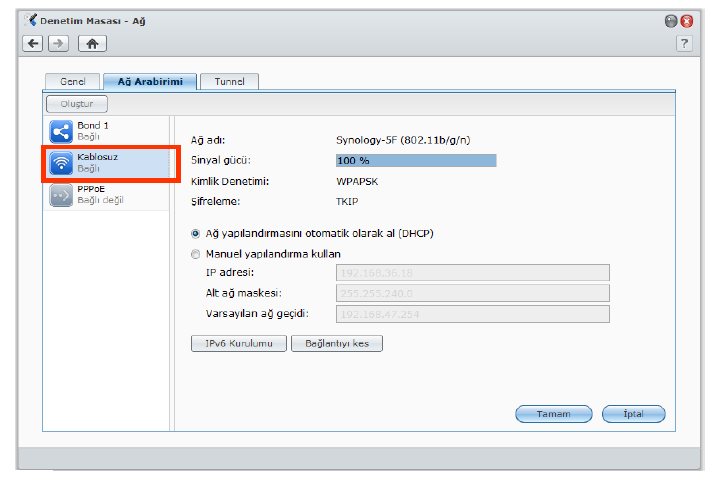Click the Denetim Masası title bar icon

29,20
